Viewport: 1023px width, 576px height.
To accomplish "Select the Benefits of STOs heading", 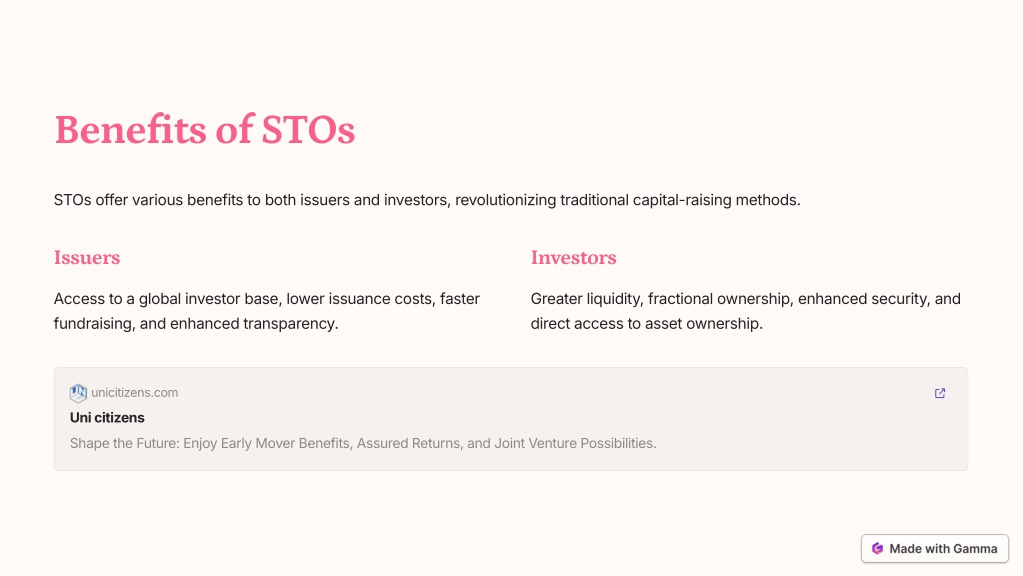I will point(205,129).
